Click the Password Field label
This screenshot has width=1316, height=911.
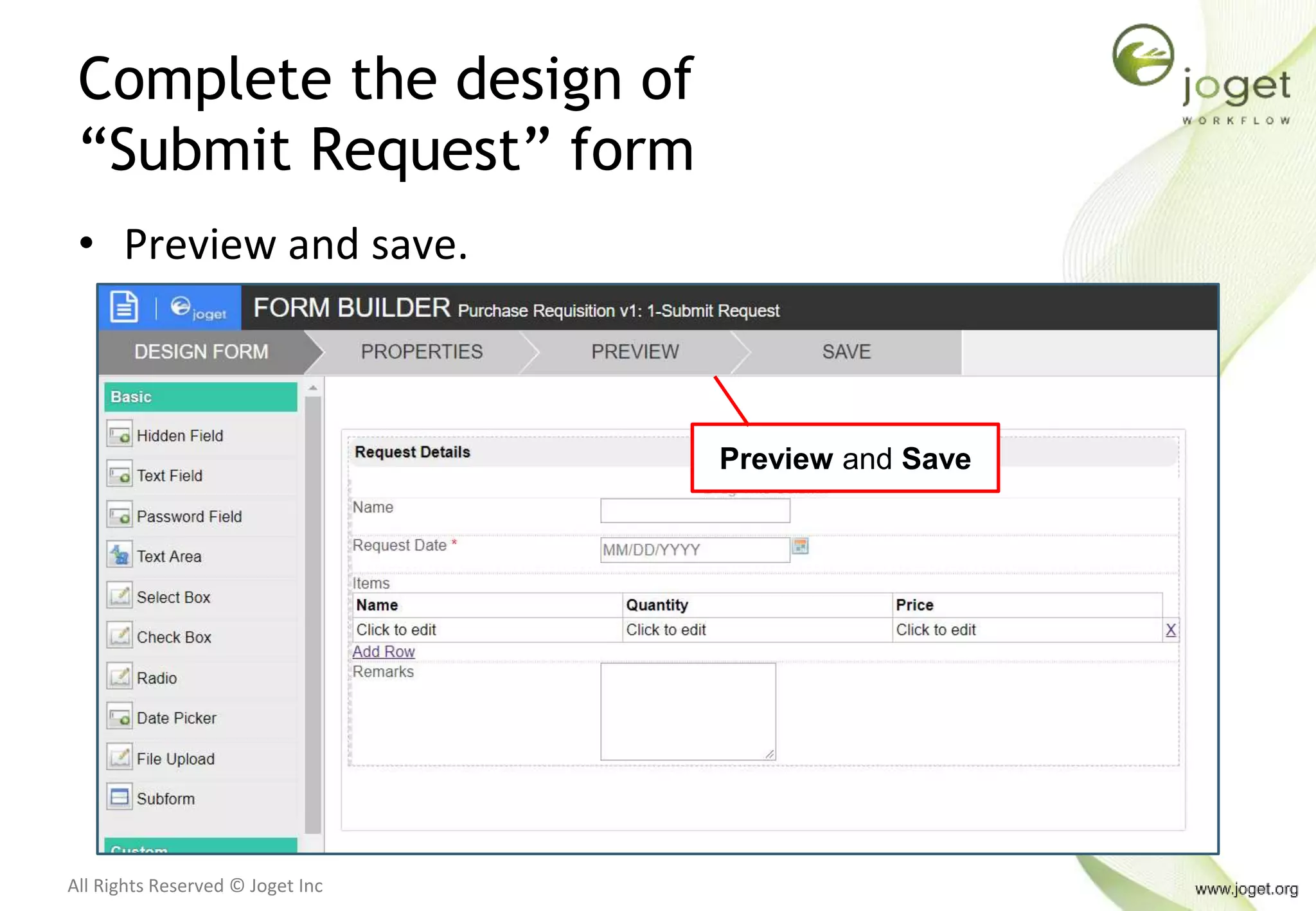190,517
